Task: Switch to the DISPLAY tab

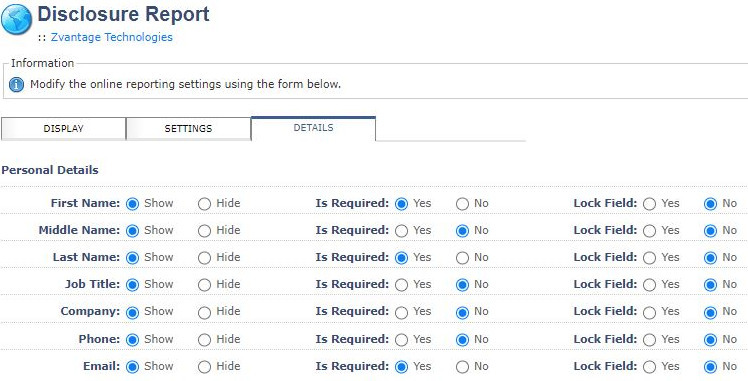Action: pyautogui.click(x=63, y=129)
